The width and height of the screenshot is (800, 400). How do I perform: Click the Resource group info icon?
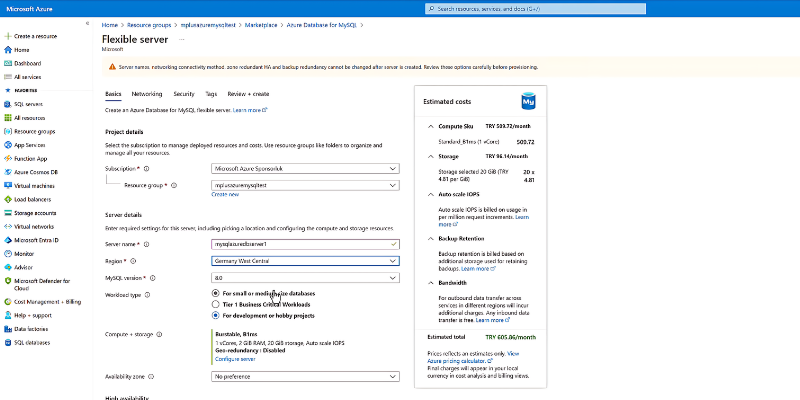[173, 185]
